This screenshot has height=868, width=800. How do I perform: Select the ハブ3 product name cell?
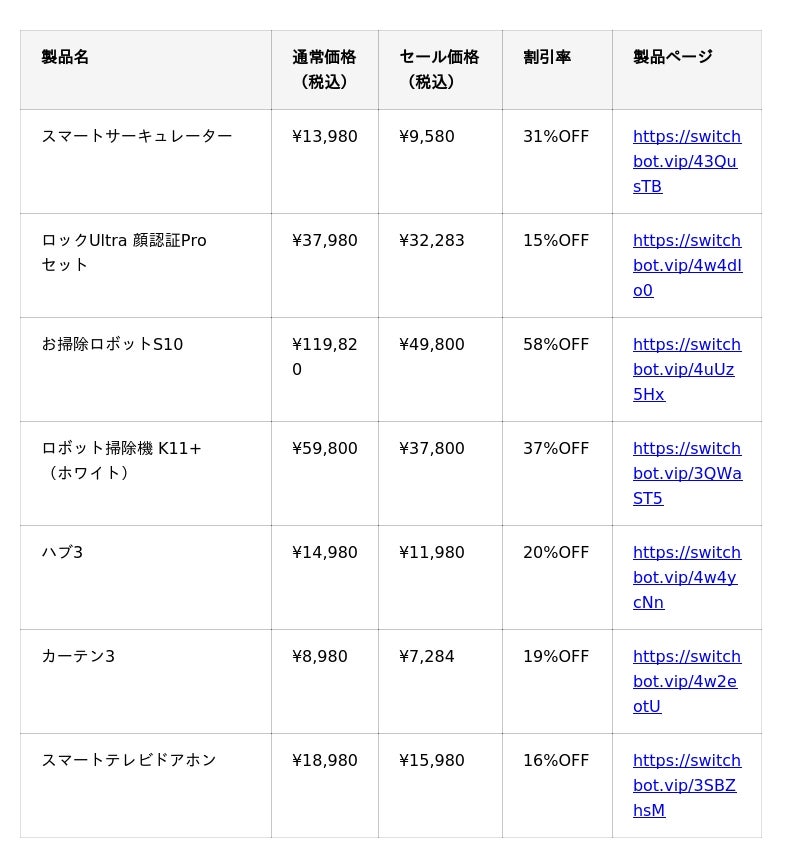(146, 578)
